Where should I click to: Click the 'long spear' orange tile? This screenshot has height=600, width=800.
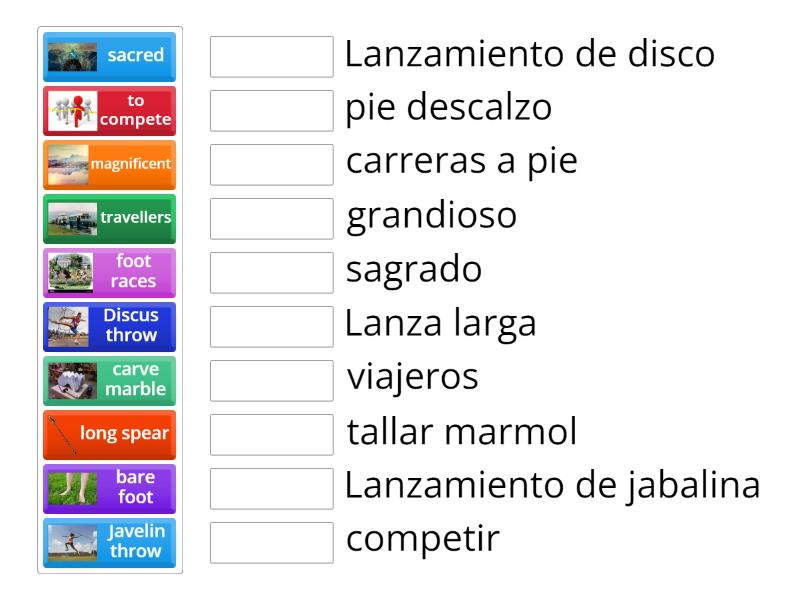tap(109, 434)
